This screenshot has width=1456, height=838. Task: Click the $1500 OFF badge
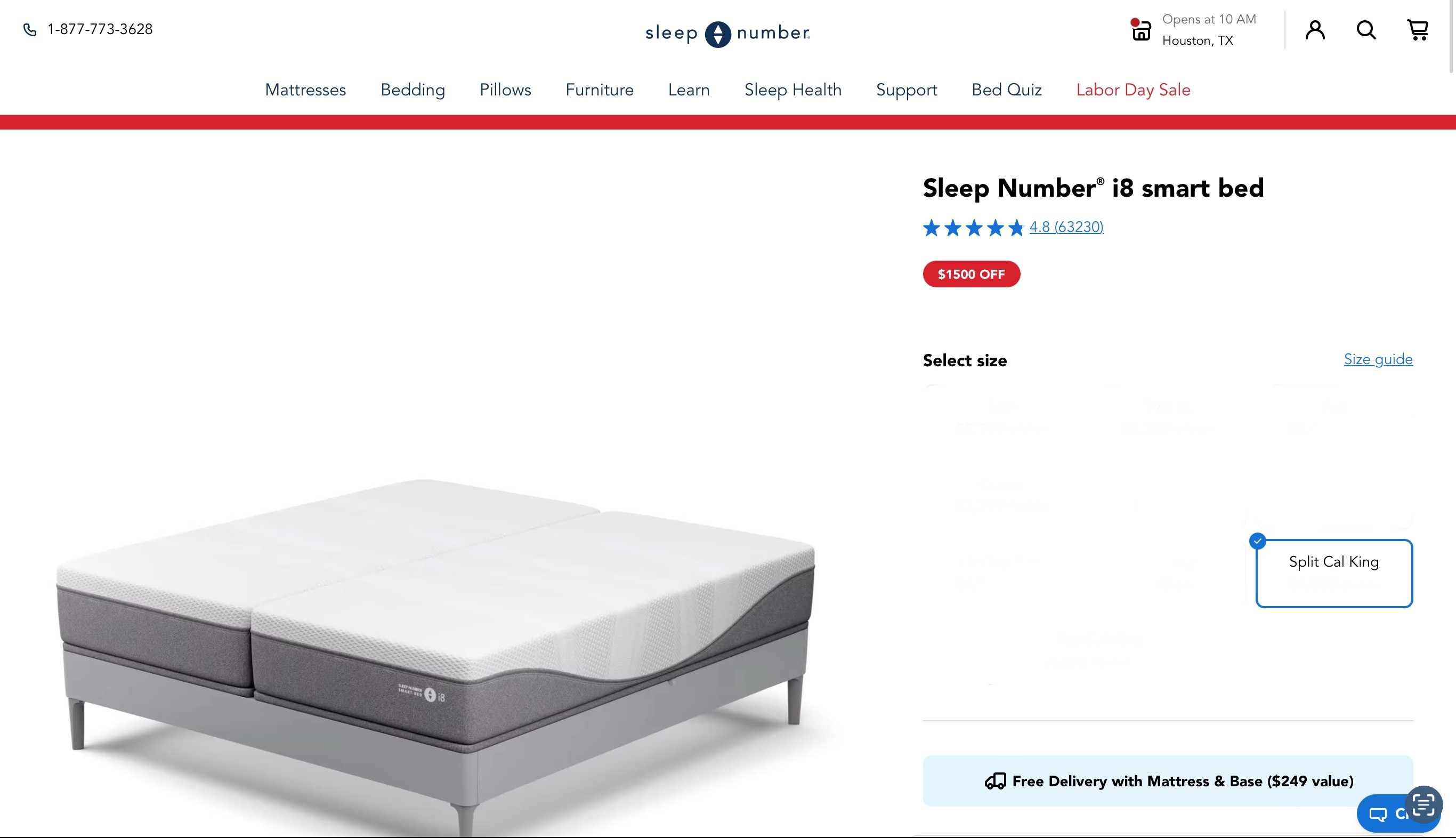coord(972,274)
